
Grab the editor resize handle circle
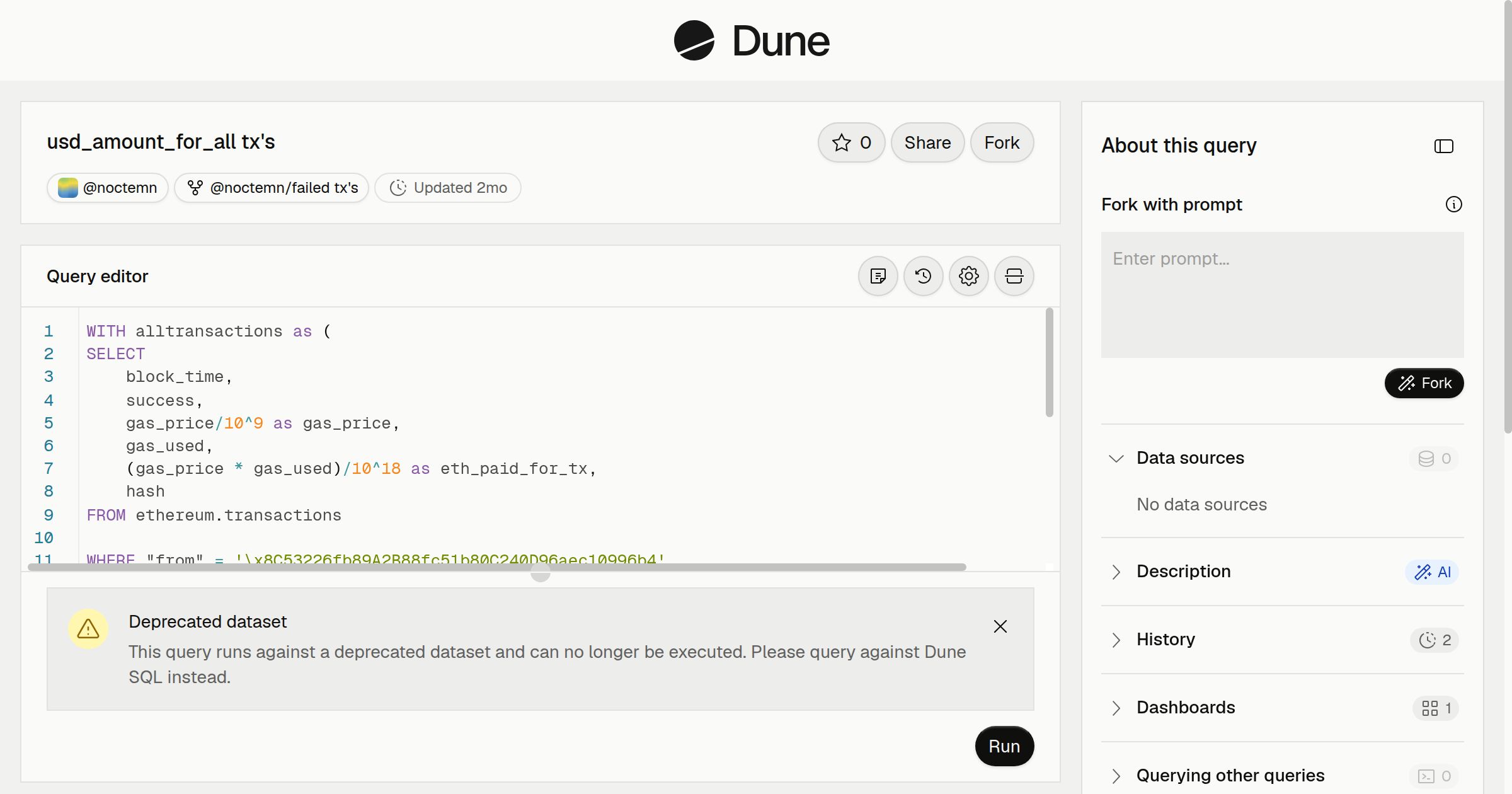click(540, 572)
